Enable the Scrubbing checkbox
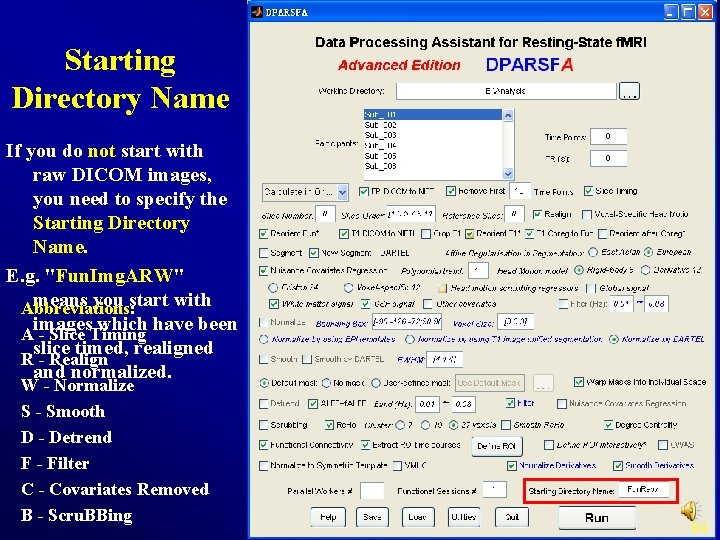This screenshot has width=720, height=540. [264, 425]
